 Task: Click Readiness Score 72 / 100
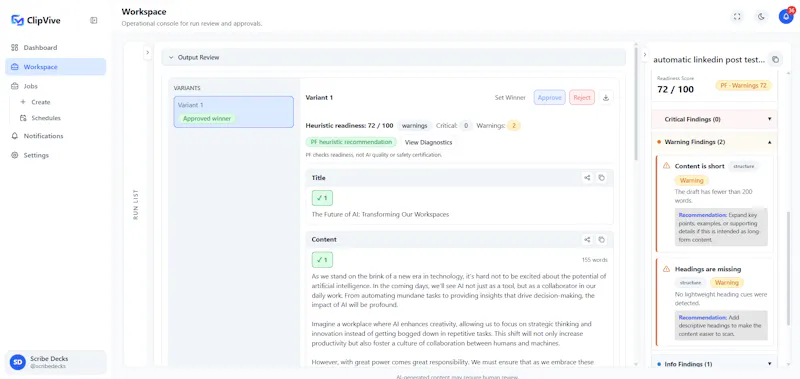(676, 89)
